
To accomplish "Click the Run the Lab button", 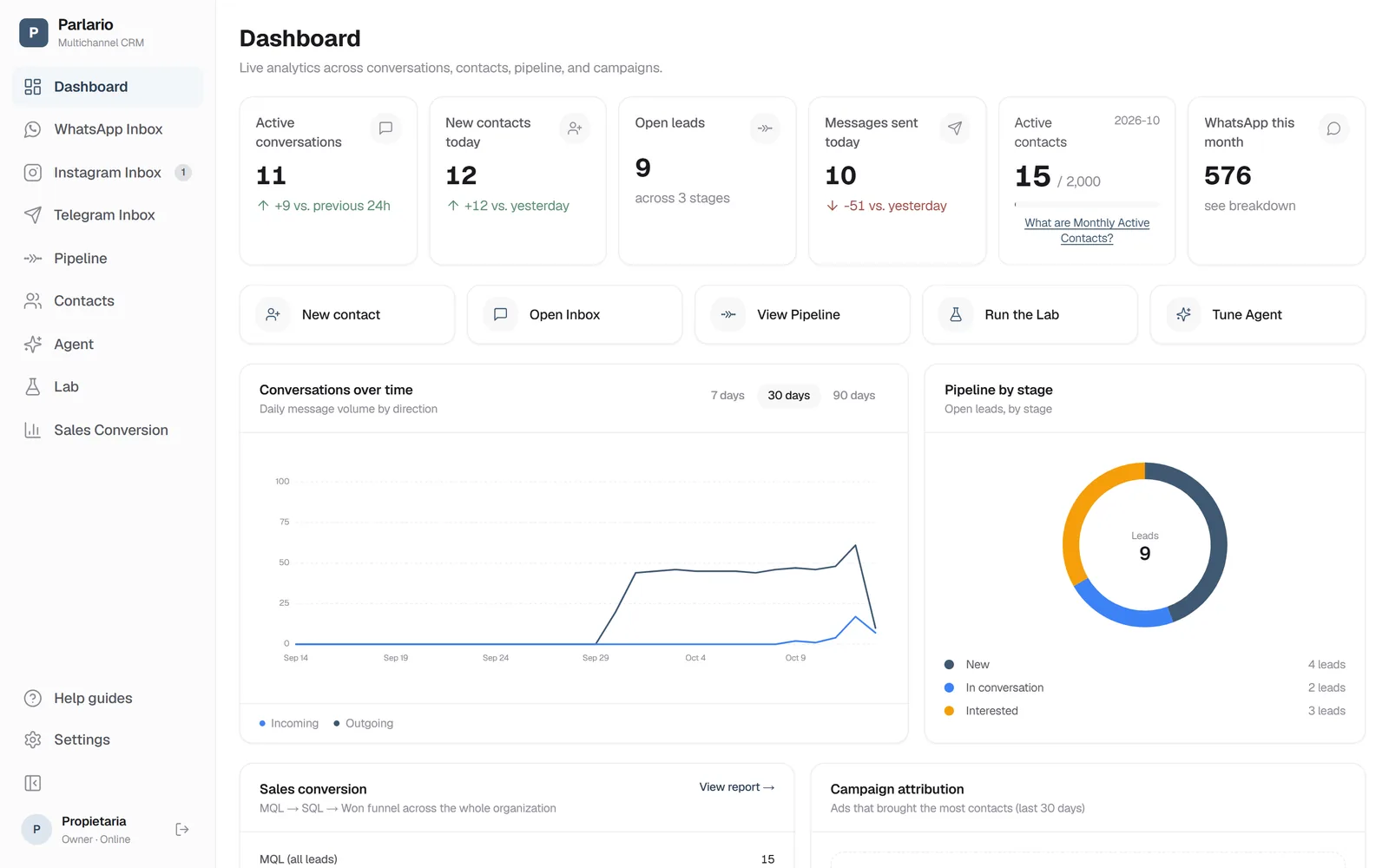I will [1030, 315].
